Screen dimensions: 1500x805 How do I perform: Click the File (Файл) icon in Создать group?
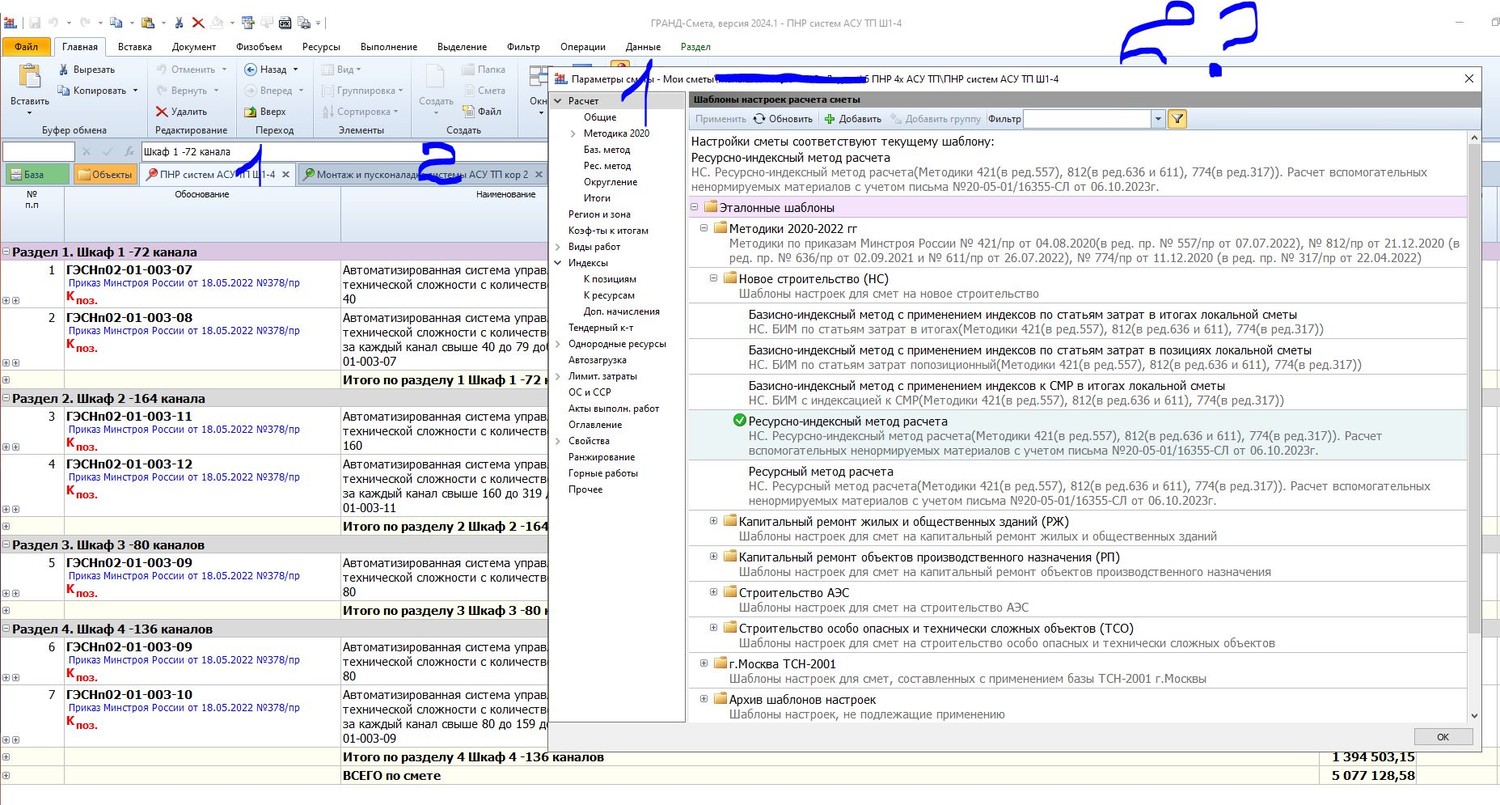468,112
